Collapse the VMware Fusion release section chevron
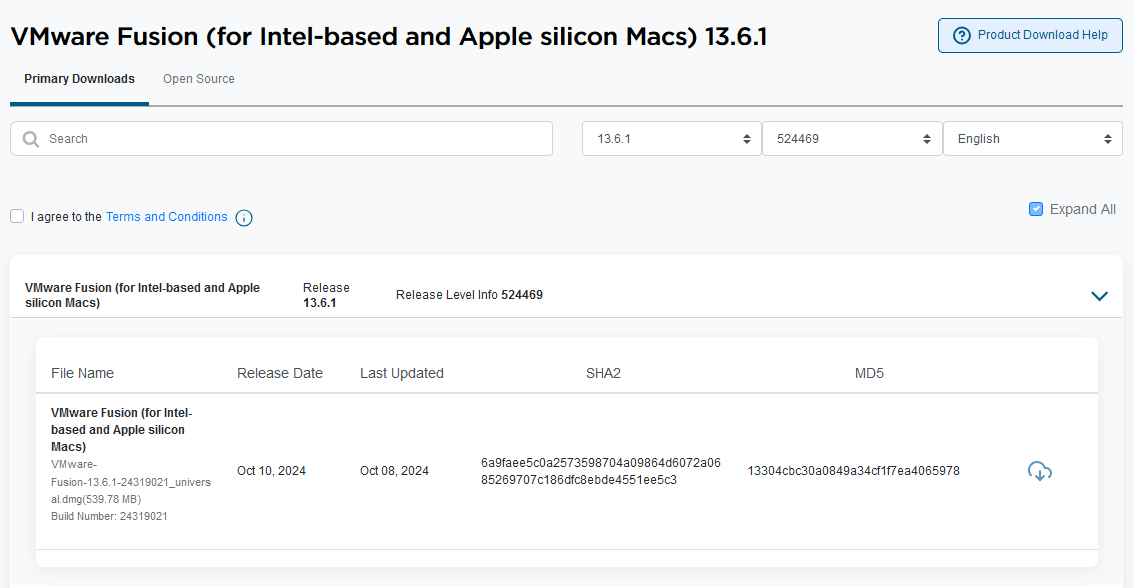 pyautogui.click(x=1099, y=296)
